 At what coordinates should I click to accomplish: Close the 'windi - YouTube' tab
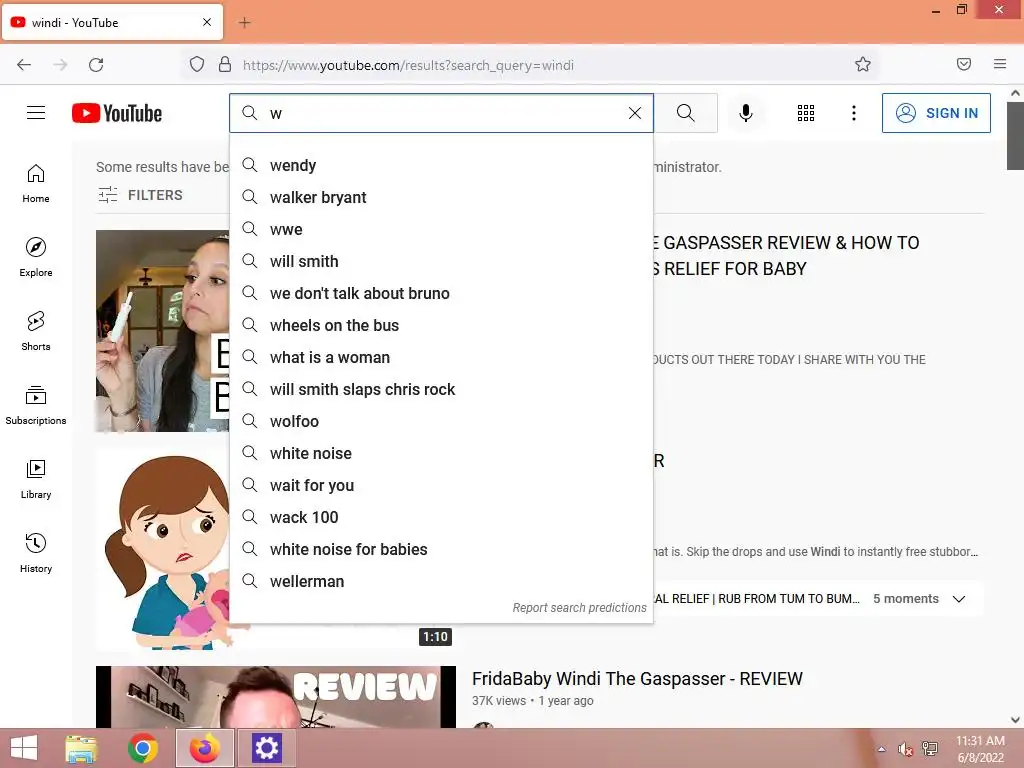pos(207,22)
